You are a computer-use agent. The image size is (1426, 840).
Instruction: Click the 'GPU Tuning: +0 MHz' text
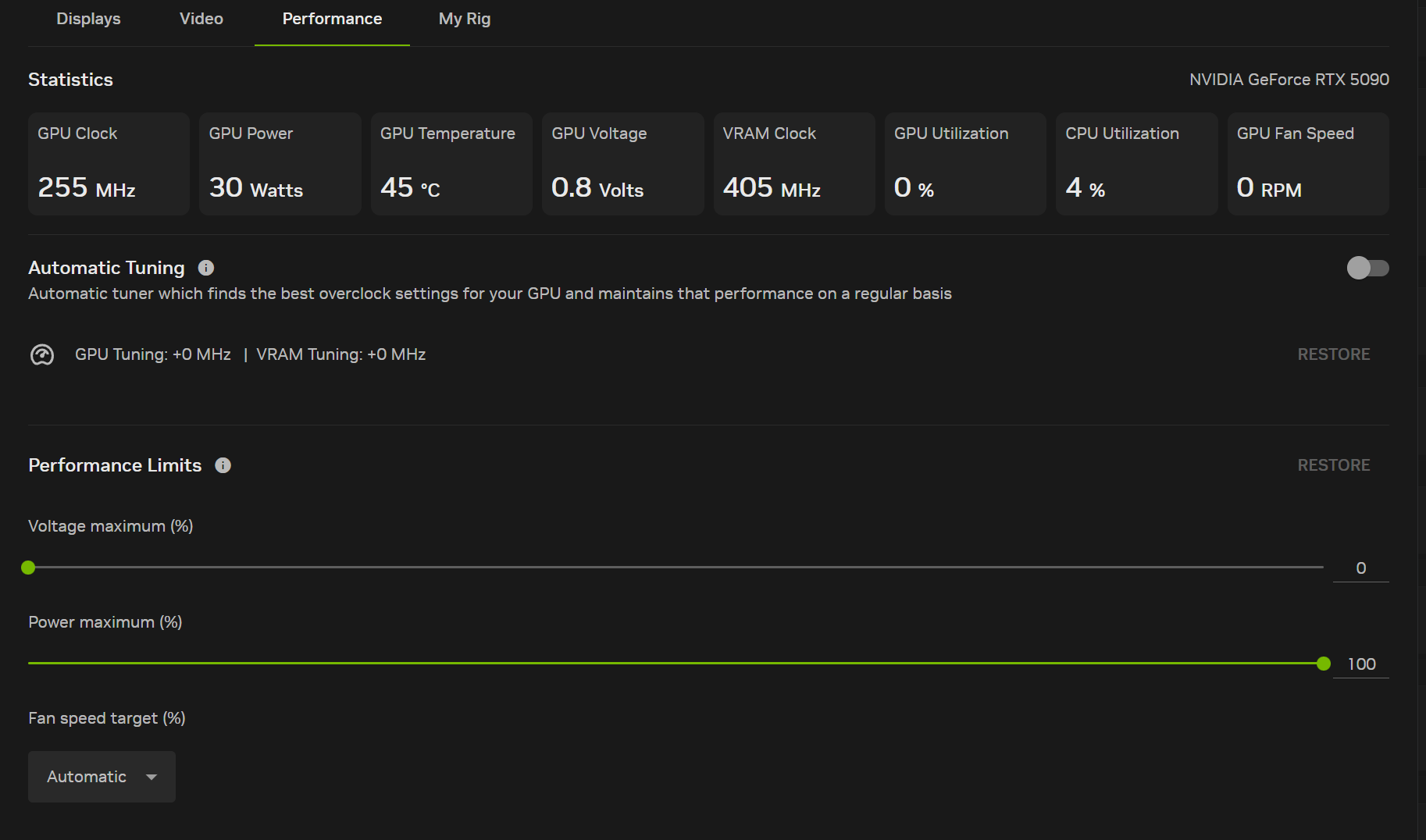[153, 354]
